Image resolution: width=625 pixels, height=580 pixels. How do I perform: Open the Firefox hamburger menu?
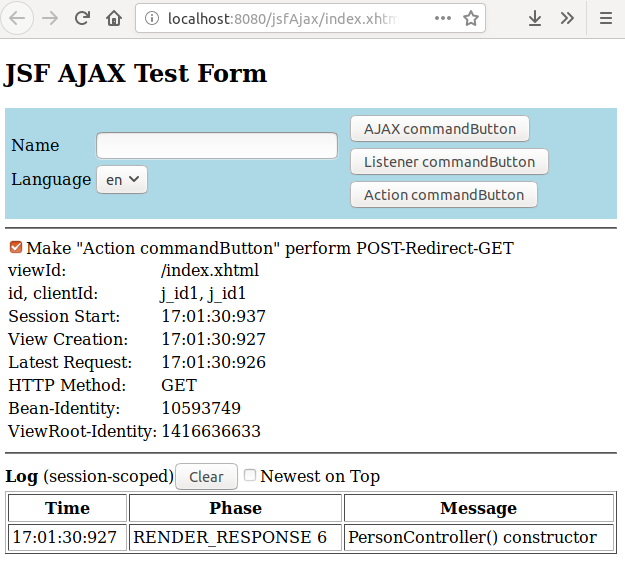point(605,18)
